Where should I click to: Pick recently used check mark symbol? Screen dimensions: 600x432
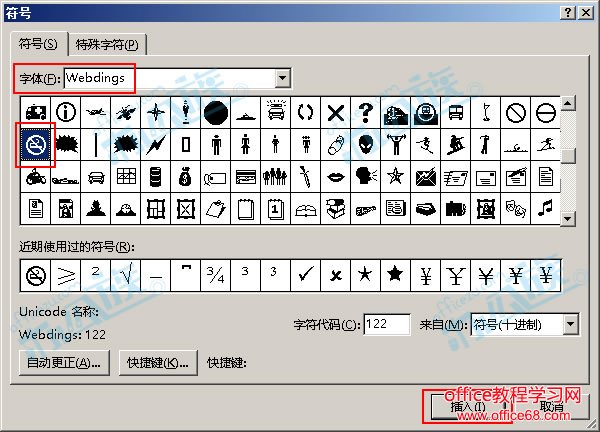tap(306, 276)
